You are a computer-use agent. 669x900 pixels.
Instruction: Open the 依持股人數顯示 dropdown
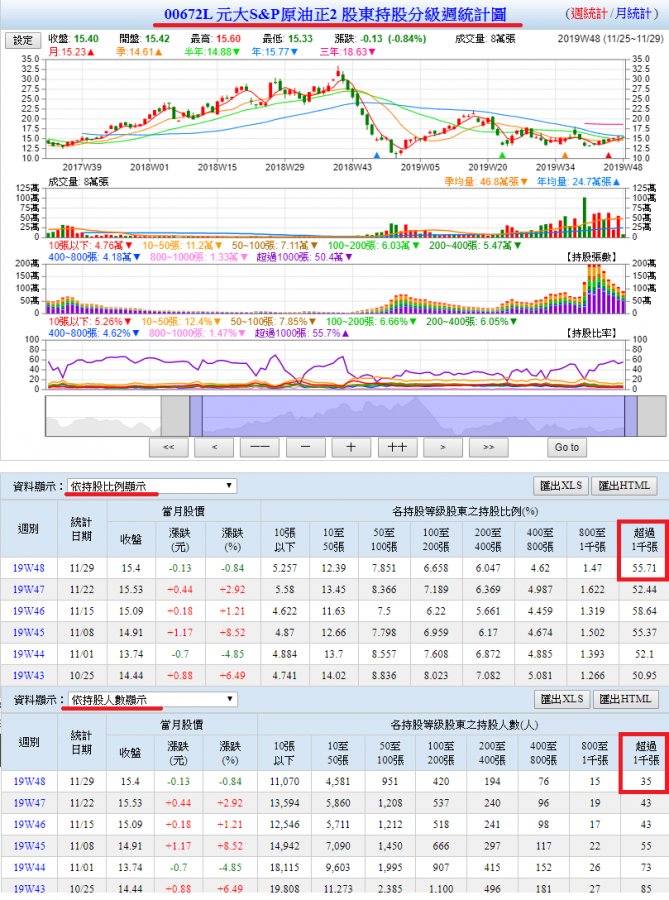(152, 699)
